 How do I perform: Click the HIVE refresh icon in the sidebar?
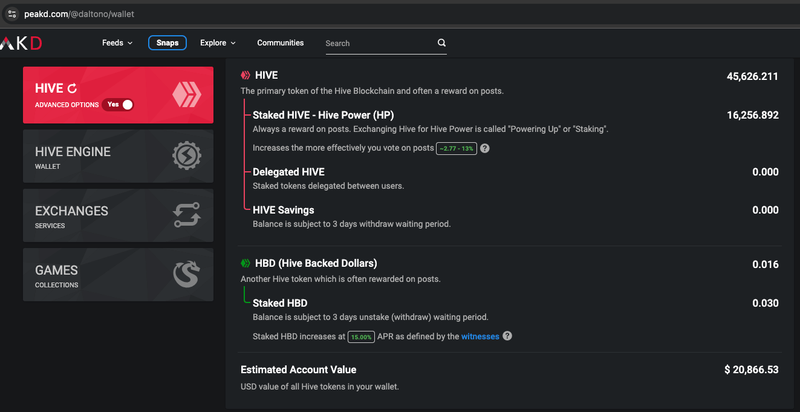(x=72, y=88)
